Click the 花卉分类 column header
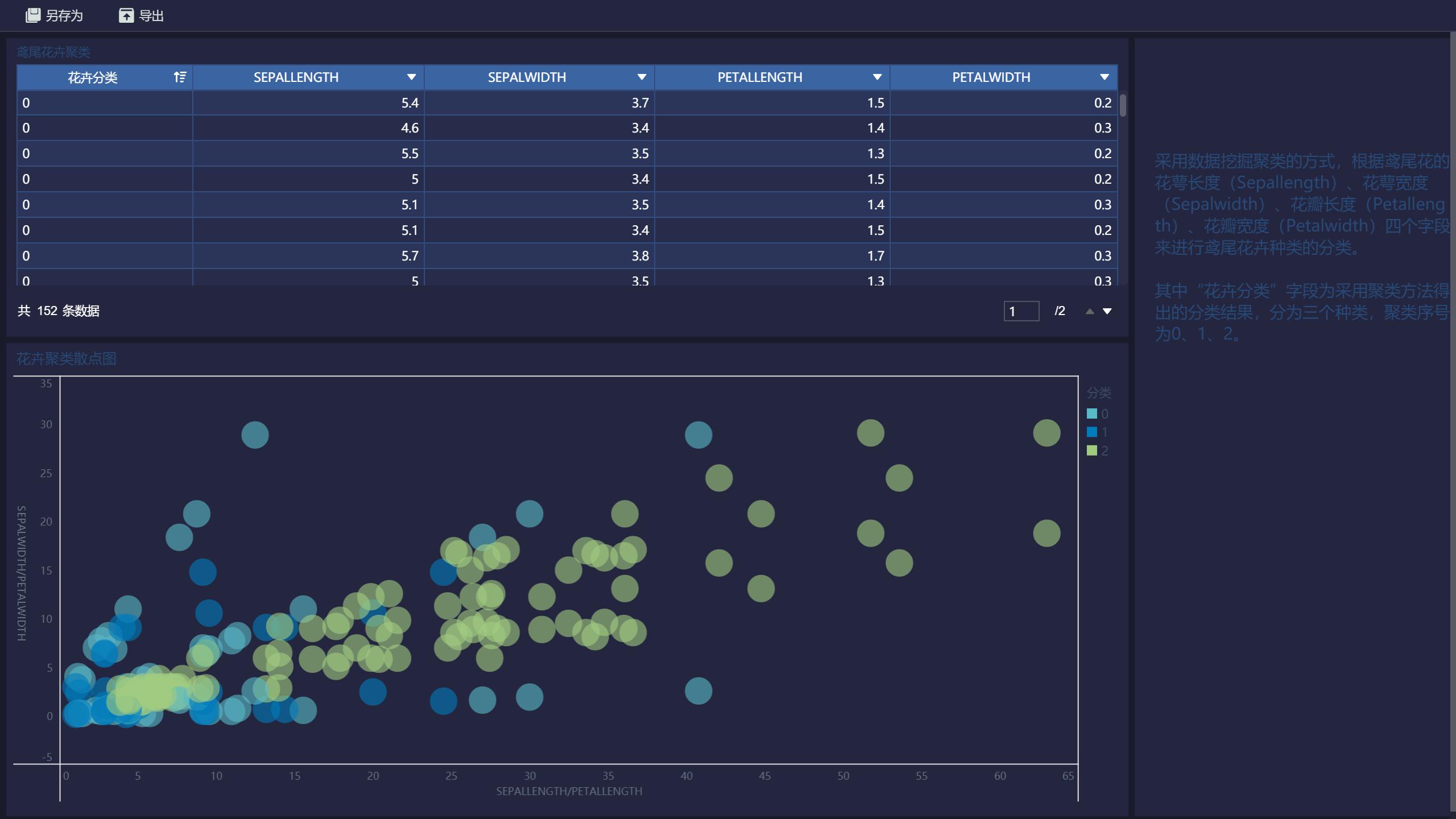1456x819 pixels. [93, 77]
